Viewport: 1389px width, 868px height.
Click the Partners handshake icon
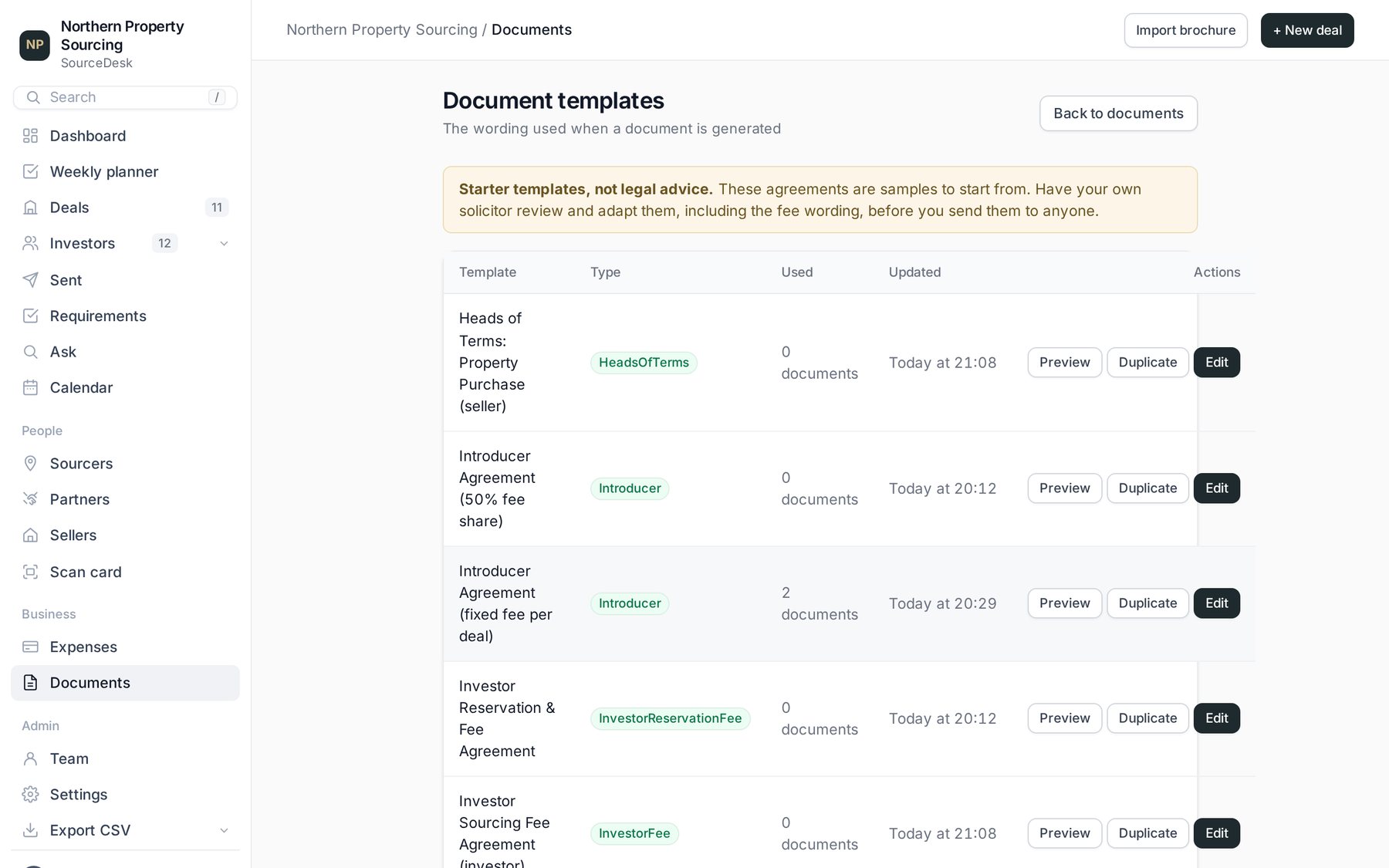[30, 499]
